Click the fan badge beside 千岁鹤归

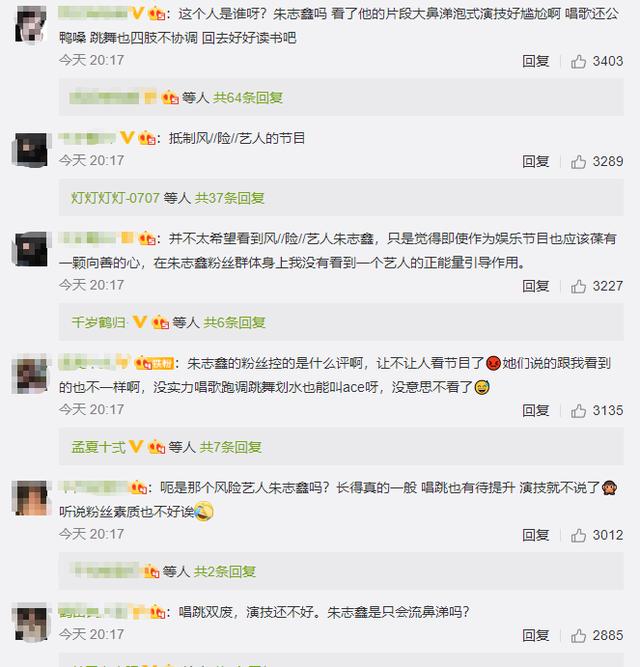(x=160, y=322)
